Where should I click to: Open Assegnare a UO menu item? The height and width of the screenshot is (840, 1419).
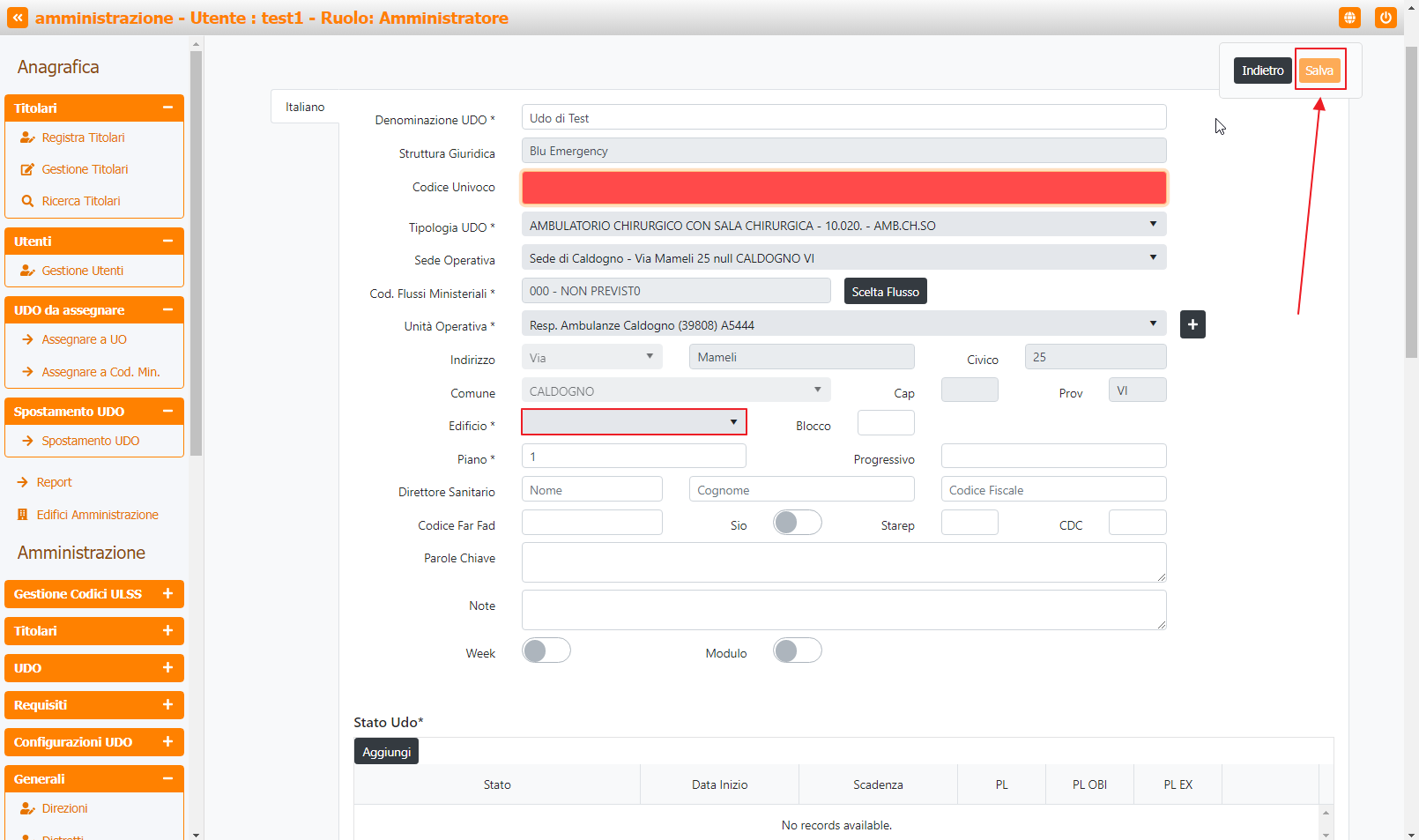[84, 339]
